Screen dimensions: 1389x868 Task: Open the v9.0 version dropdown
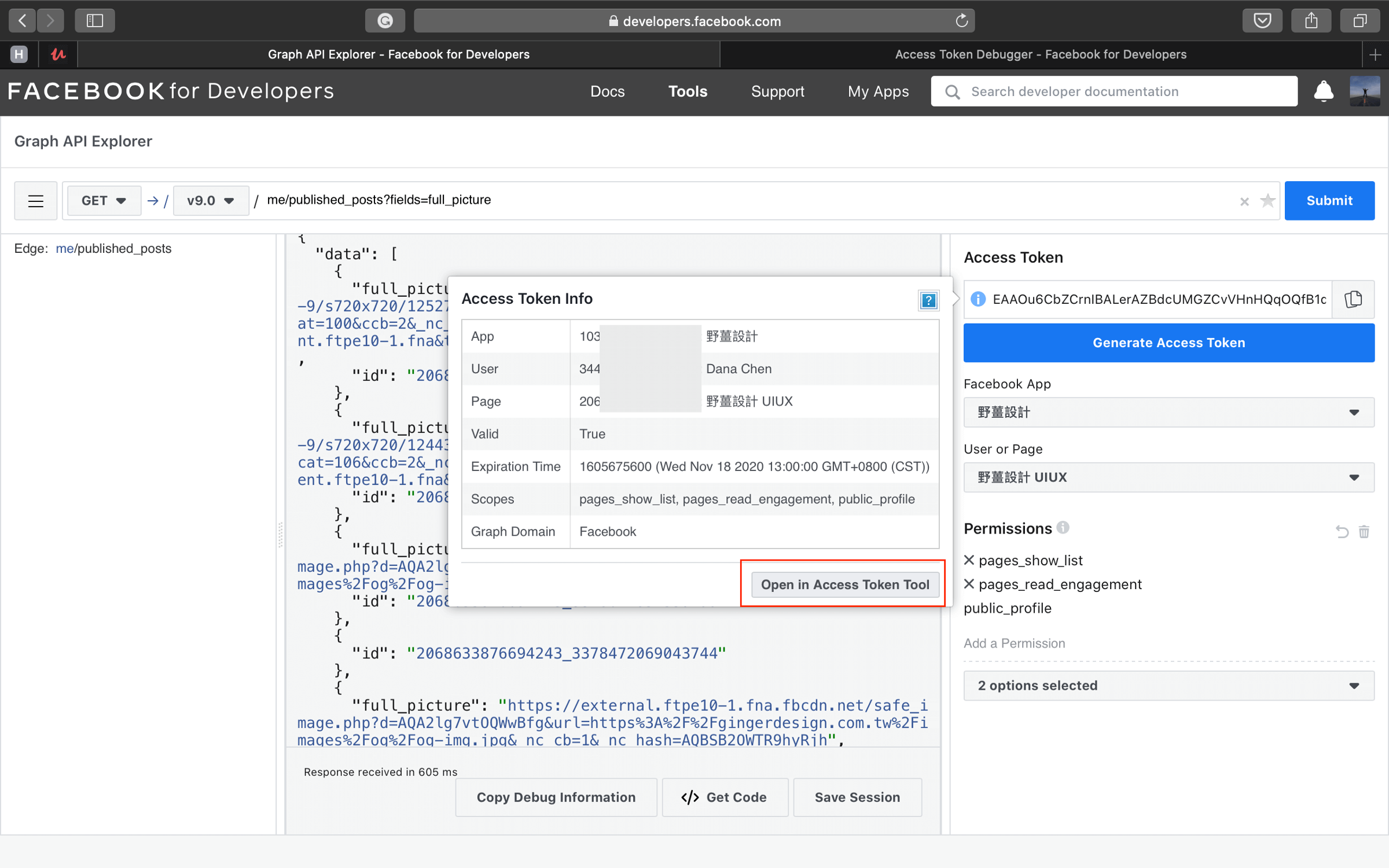211,201
